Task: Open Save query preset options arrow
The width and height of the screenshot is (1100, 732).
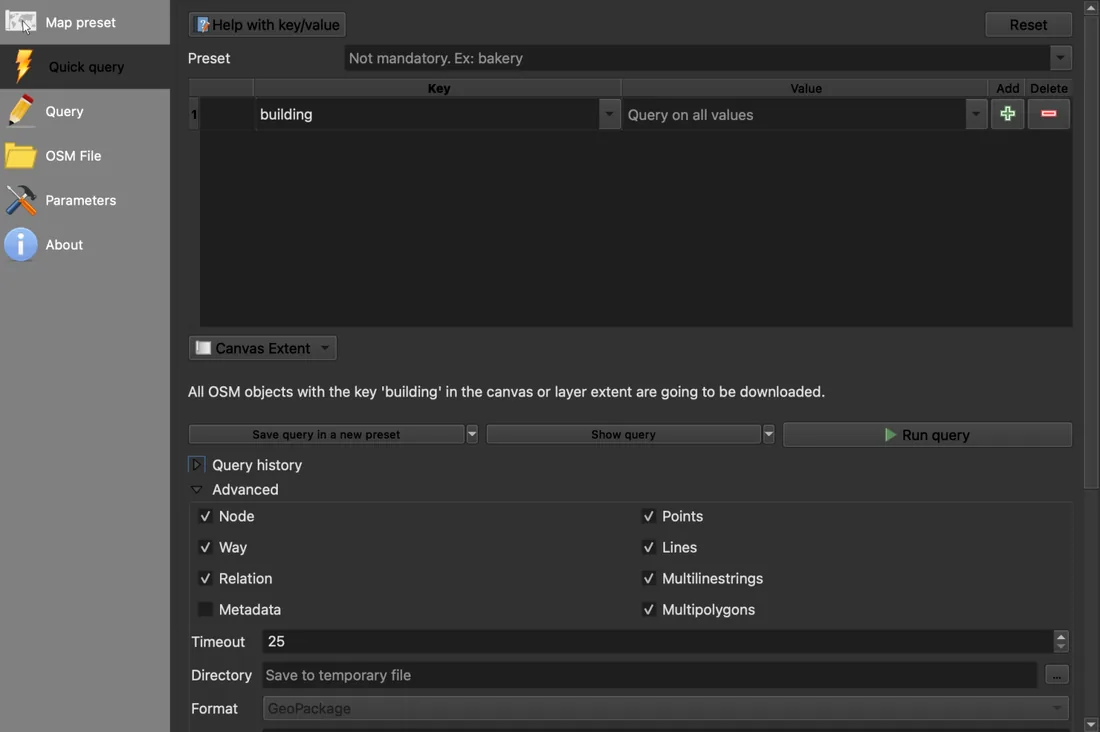Action: (x=472, y=434)
